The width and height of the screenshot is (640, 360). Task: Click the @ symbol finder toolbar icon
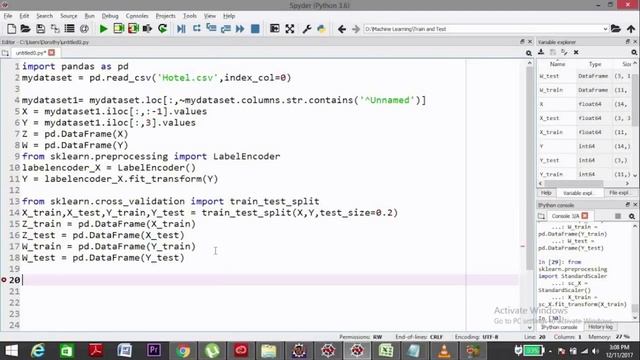pyautogui.click(x=84, y=29)
